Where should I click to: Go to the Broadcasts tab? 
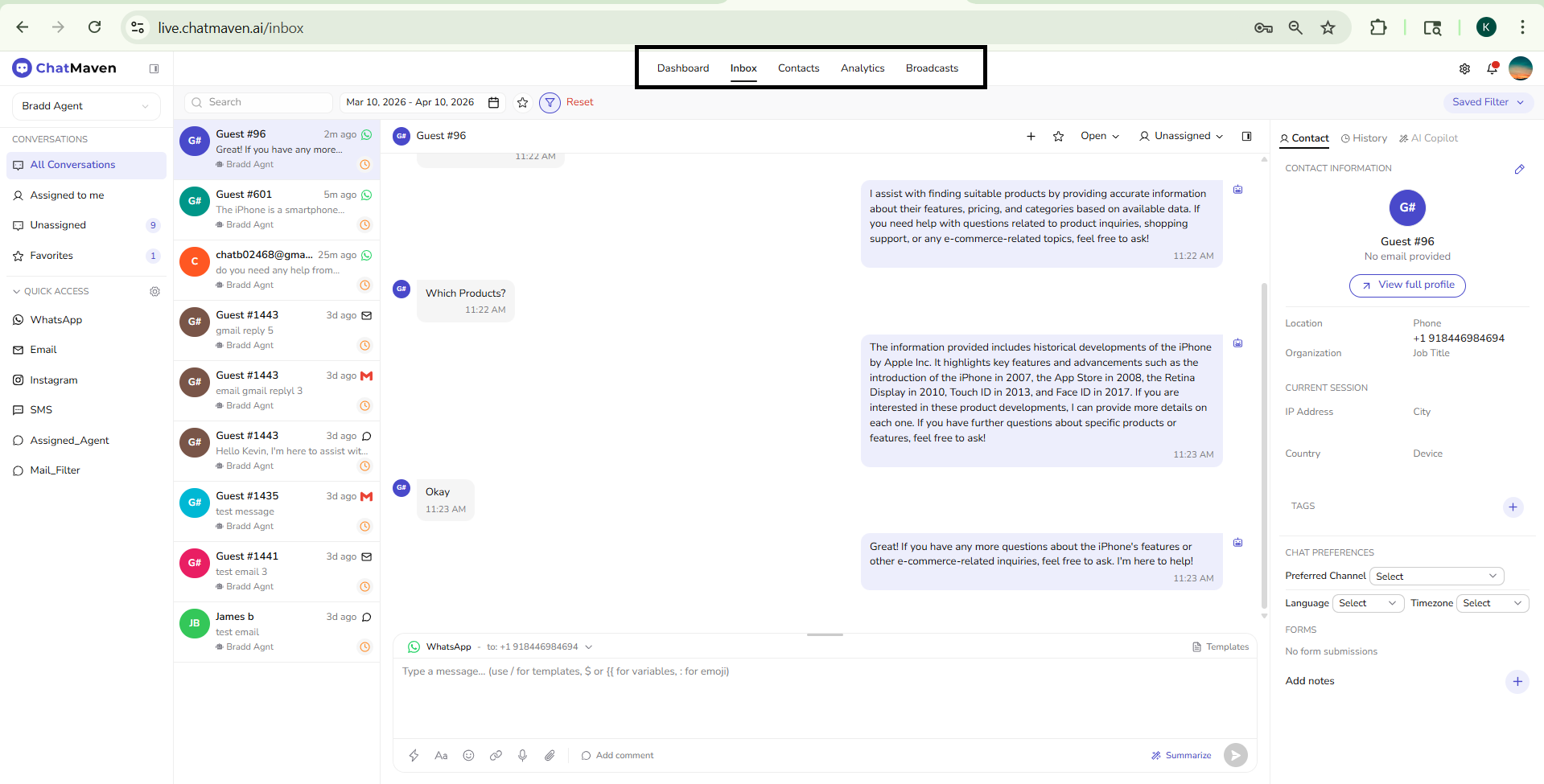click(931, 68)
